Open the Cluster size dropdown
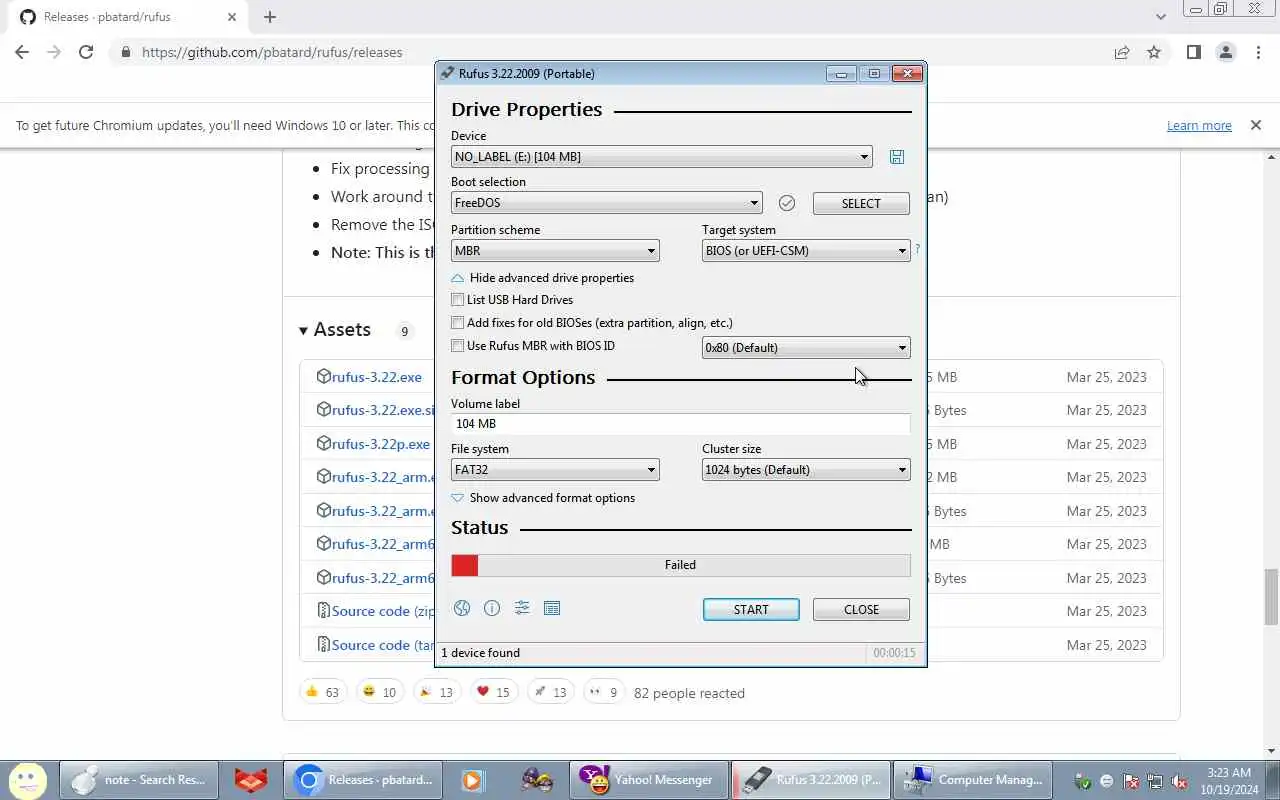The width and height of the screenshot is (1280, 800). (x=806, y=470)
